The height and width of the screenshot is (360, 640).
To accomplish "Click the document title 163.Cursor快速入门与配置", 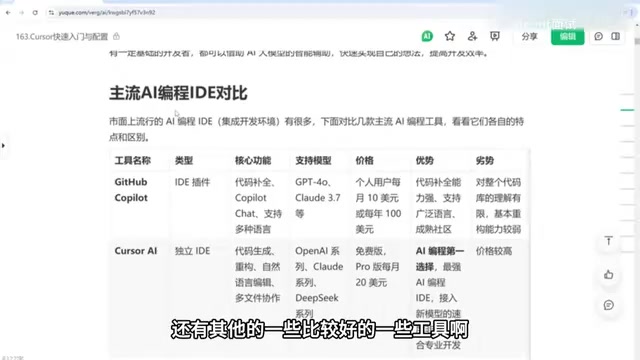I will pos(62,37).
